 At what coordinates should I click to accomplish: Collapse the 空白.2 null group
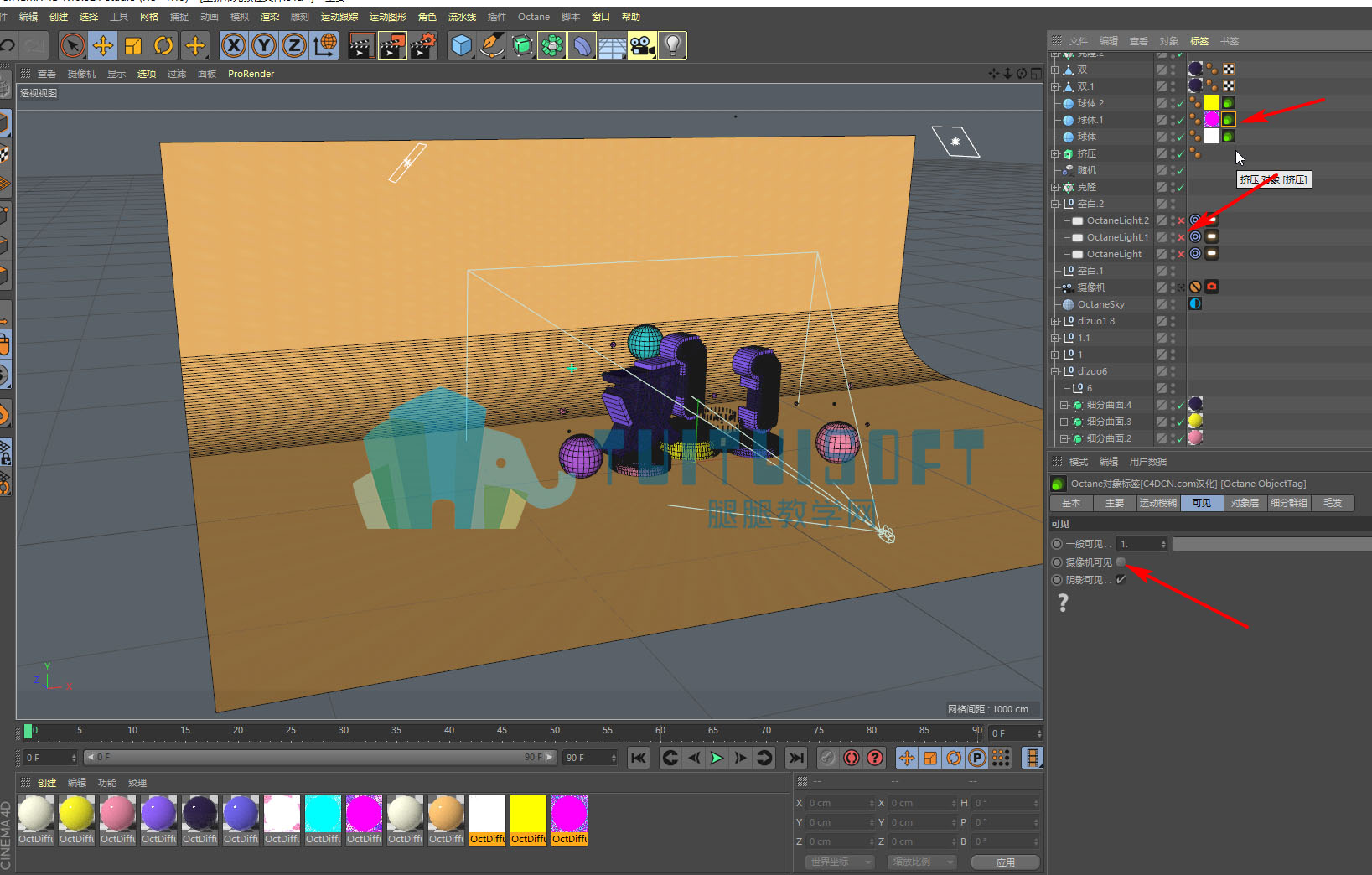pos(1055,204)
